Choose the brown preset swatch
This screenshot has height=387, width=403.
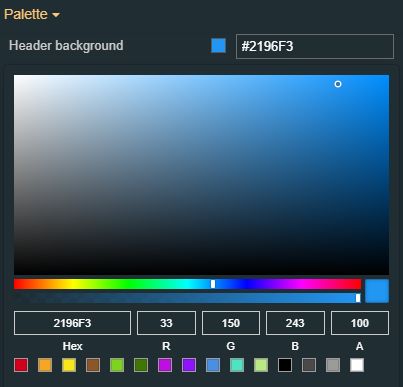click(93, 365)
